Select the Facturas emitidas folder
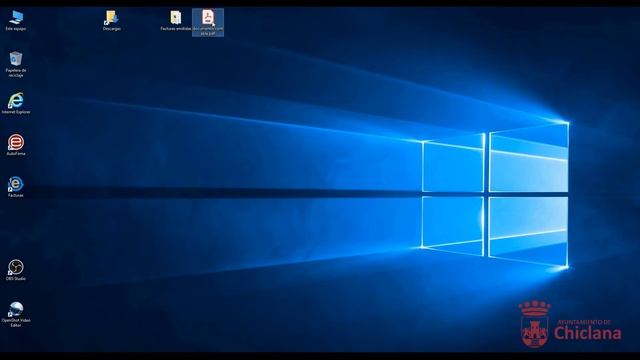This screenshot has height=360, width=640. (x=176, y=20)
